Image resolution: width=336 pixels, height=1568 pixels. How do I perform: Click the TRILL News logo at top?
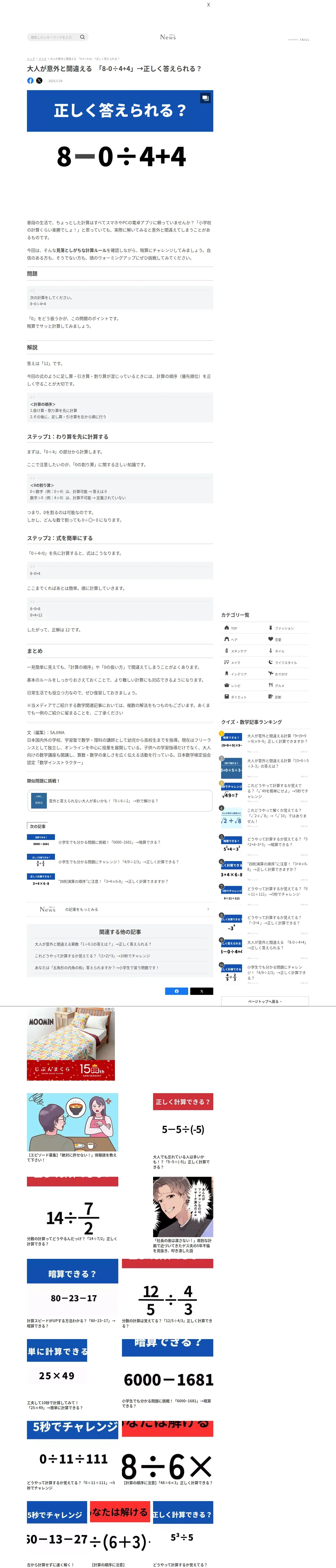(x=168, y=37)
